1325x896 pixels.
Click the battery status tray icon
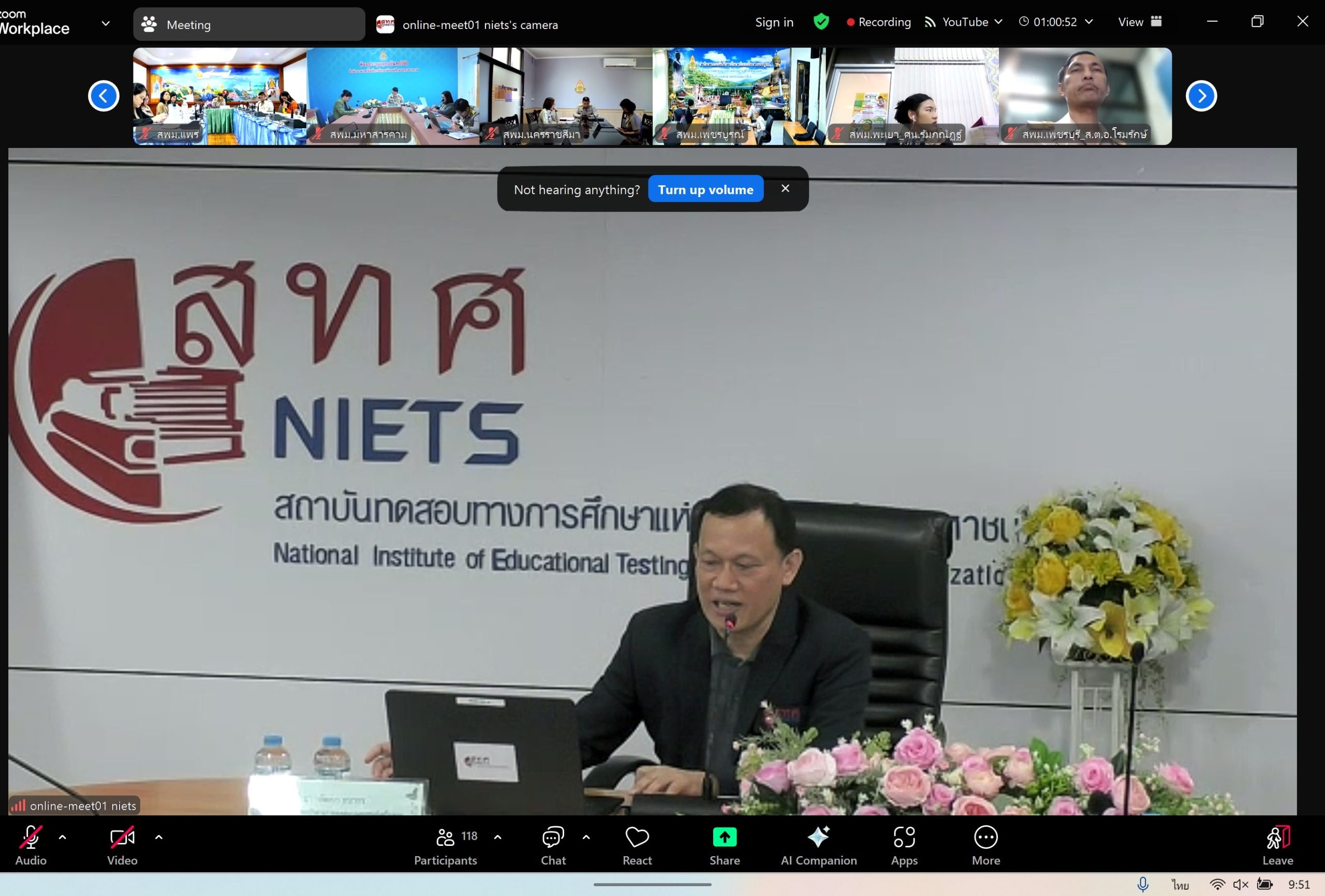coord(1264,885)
